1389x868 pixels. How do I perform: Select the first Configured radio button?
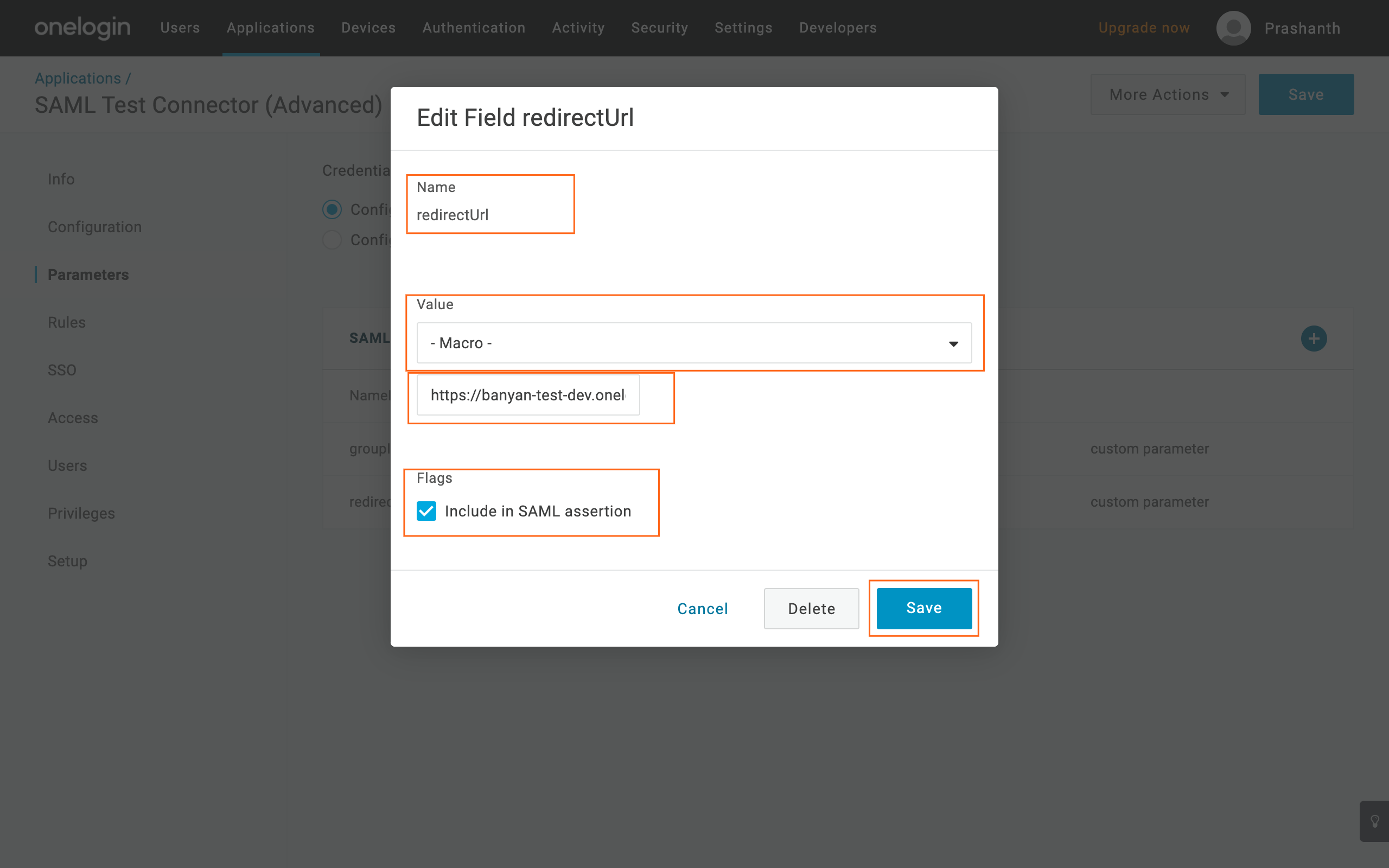click(x=332, y=209)
